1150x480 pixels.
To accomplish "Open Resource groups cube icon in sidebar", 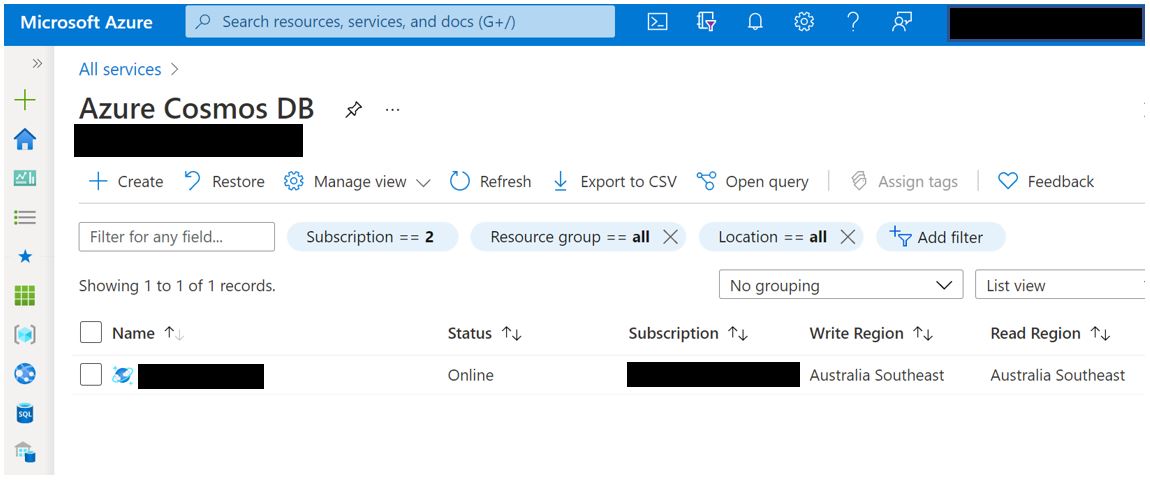I will (25, 335).
